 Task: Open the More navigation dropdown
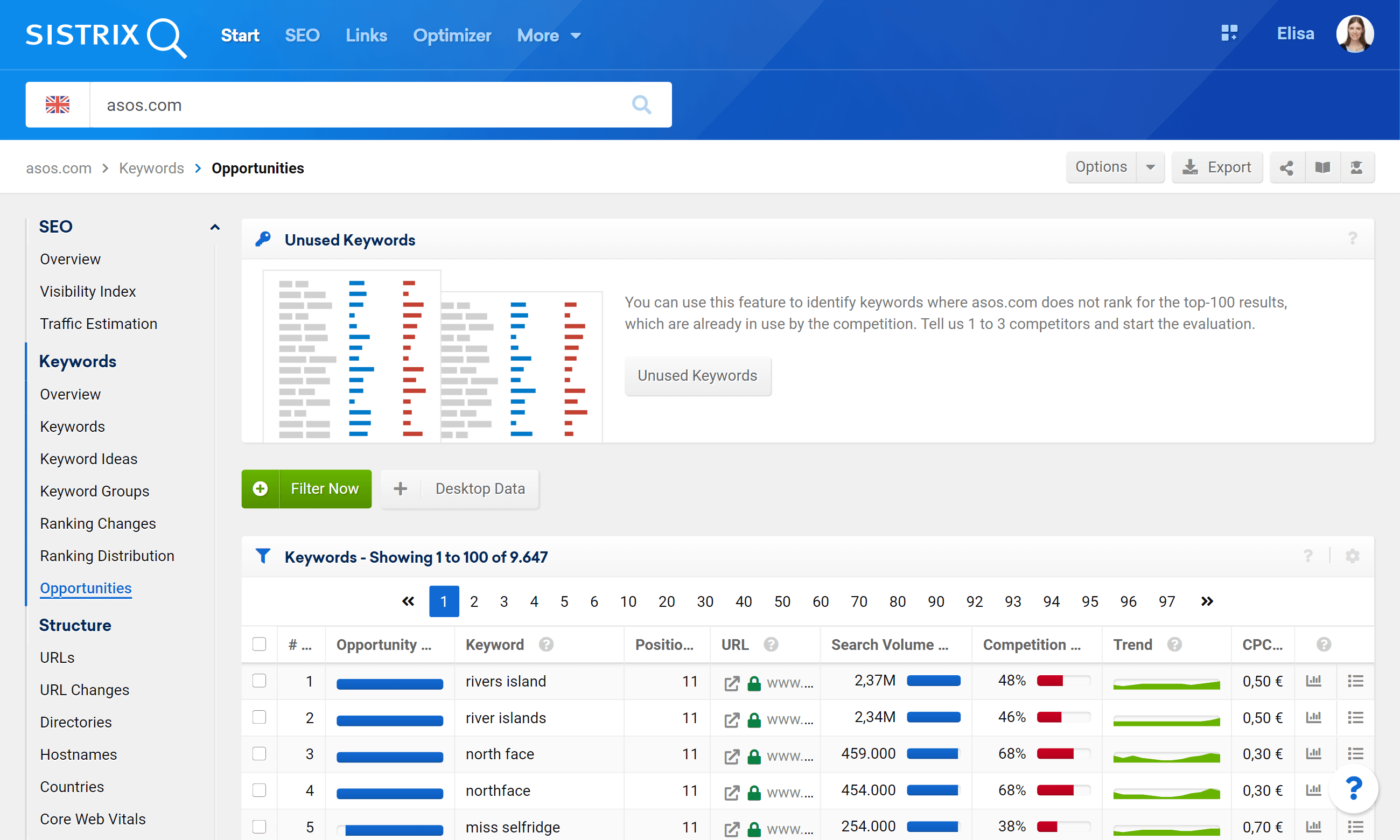pos(548,36)
